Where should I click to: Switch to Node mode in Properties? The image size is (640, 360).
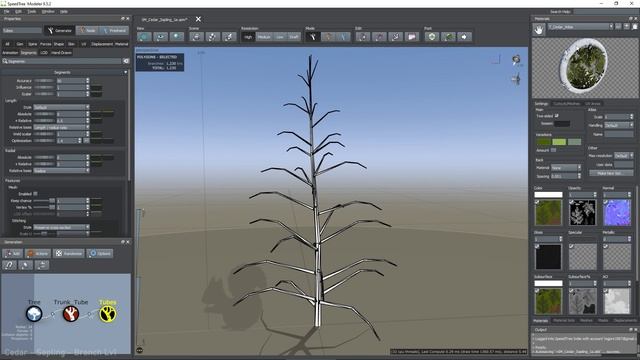pos(87,30)
